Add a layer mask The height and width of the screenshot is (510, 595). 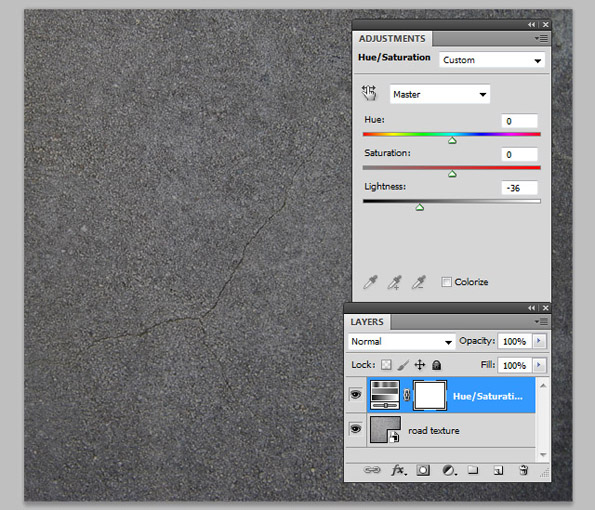coord(423,471)
